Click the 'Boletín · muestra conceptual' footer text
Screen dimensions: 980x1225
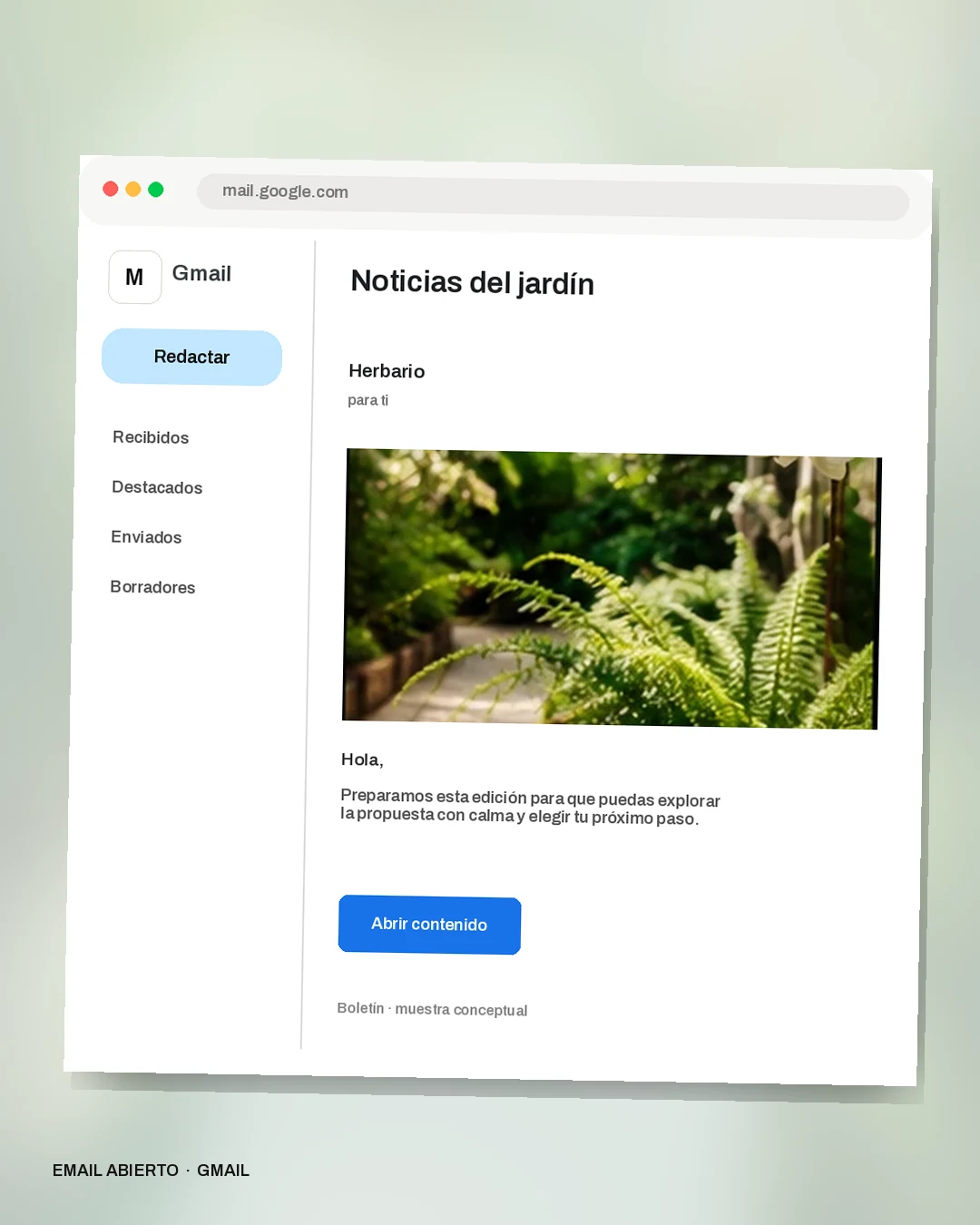coord(432,1009)
